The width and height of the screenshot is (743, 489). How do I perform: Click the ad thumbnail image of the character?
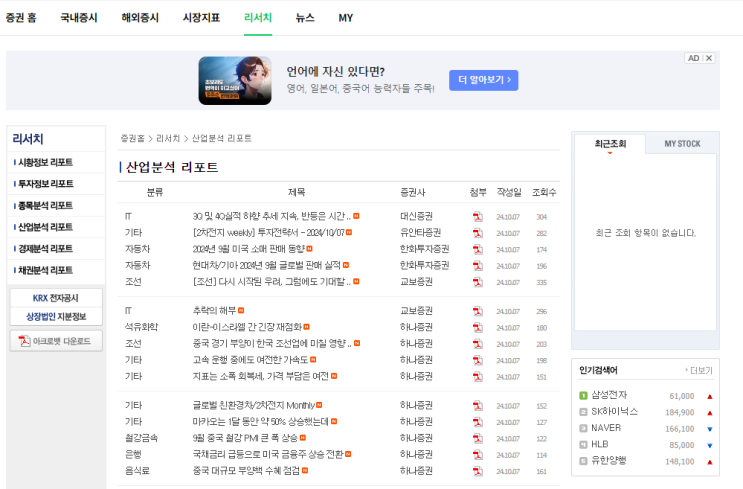click(x=235, y=81)
